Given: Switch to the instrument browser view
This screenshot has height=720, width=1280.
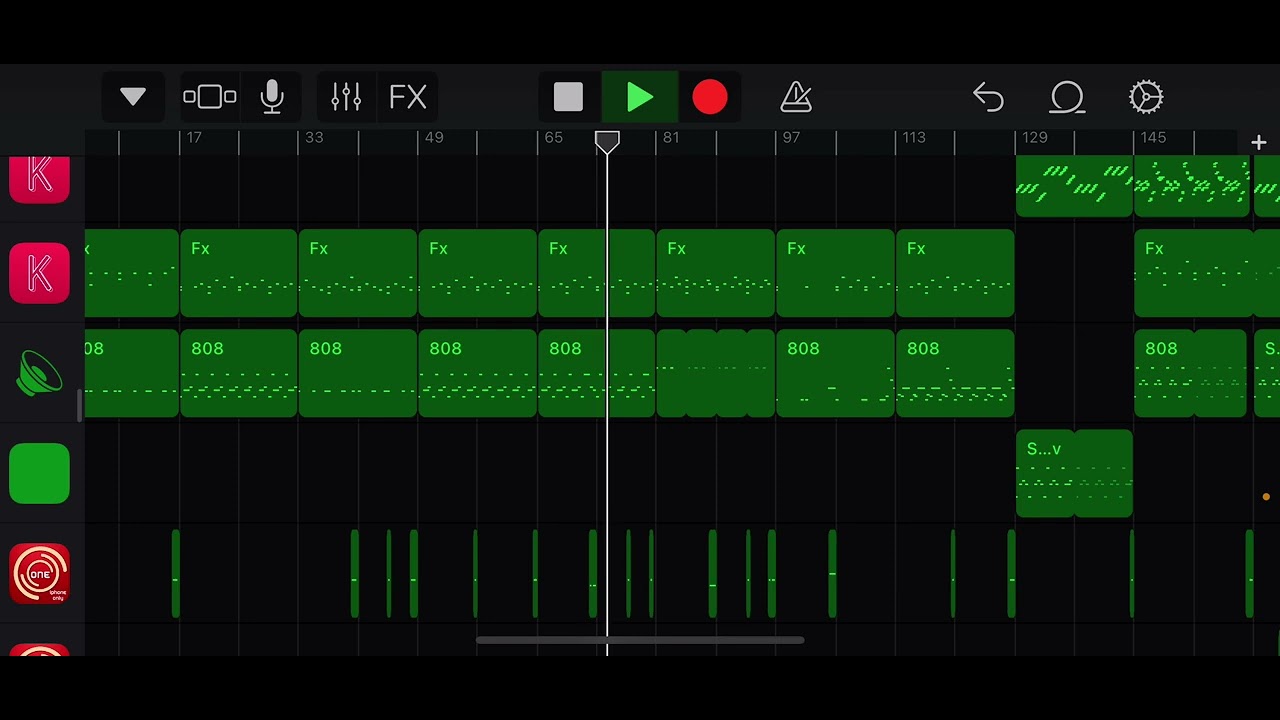Looking at the screenshot, I should (210, 97).
